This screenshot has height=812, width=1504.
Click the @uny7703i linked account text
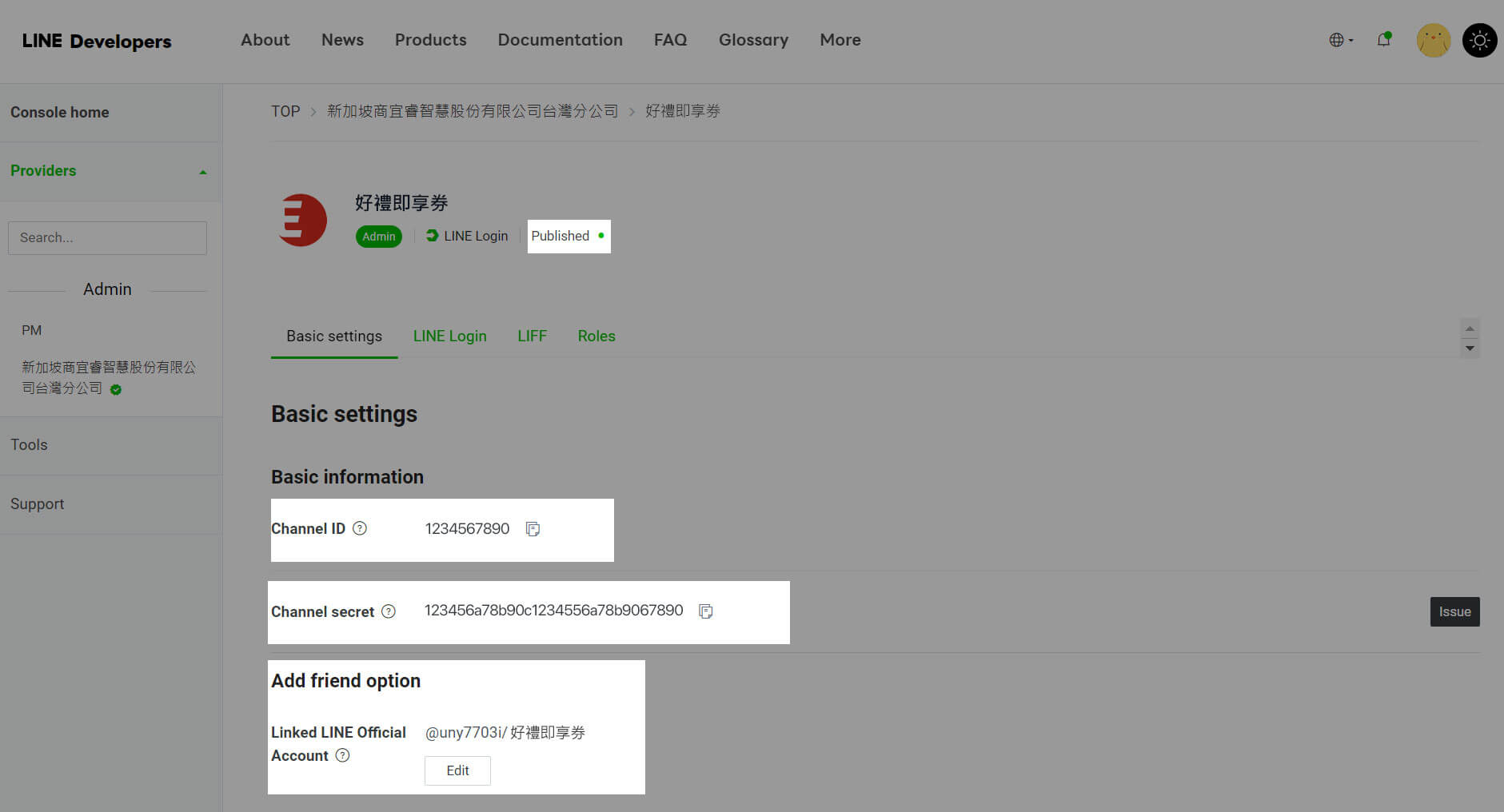(x=505, y=733)
